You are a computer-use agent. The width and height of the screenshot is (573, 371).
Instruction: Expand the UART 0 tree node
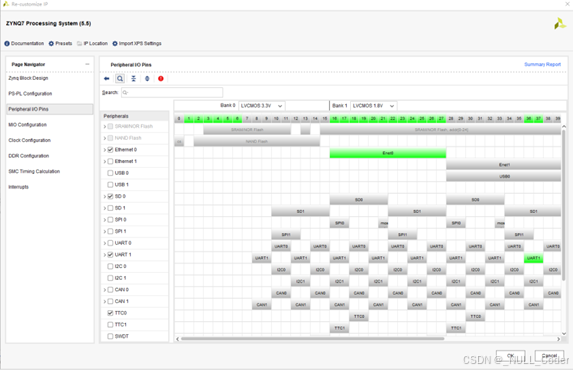(x=105, y=243)
